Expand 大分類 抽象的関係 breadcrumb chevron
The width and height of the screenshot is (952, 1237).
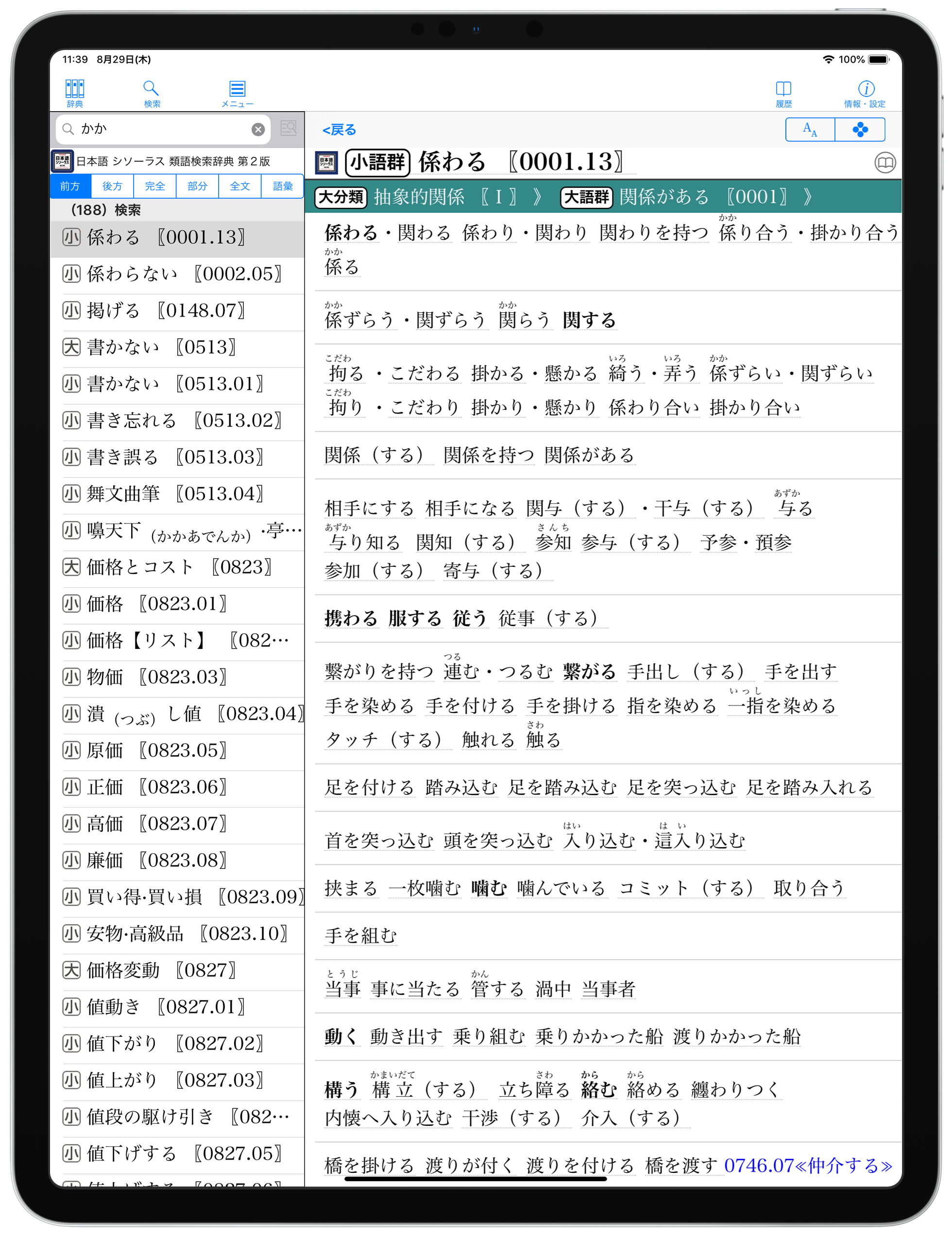tap(538, 197)
